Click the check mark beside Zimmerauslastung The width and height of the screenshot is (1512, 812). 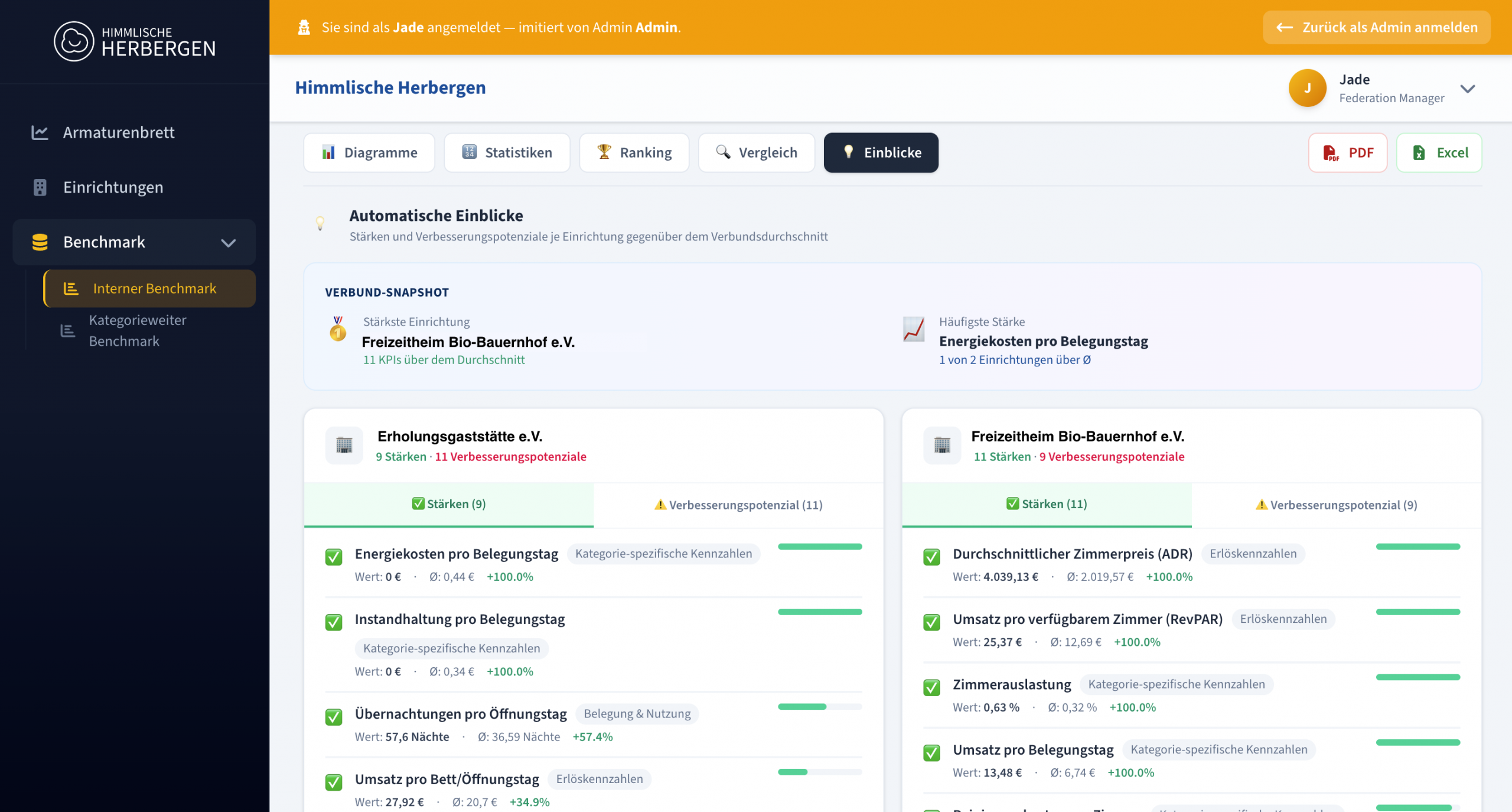click(x=932, y=687)
